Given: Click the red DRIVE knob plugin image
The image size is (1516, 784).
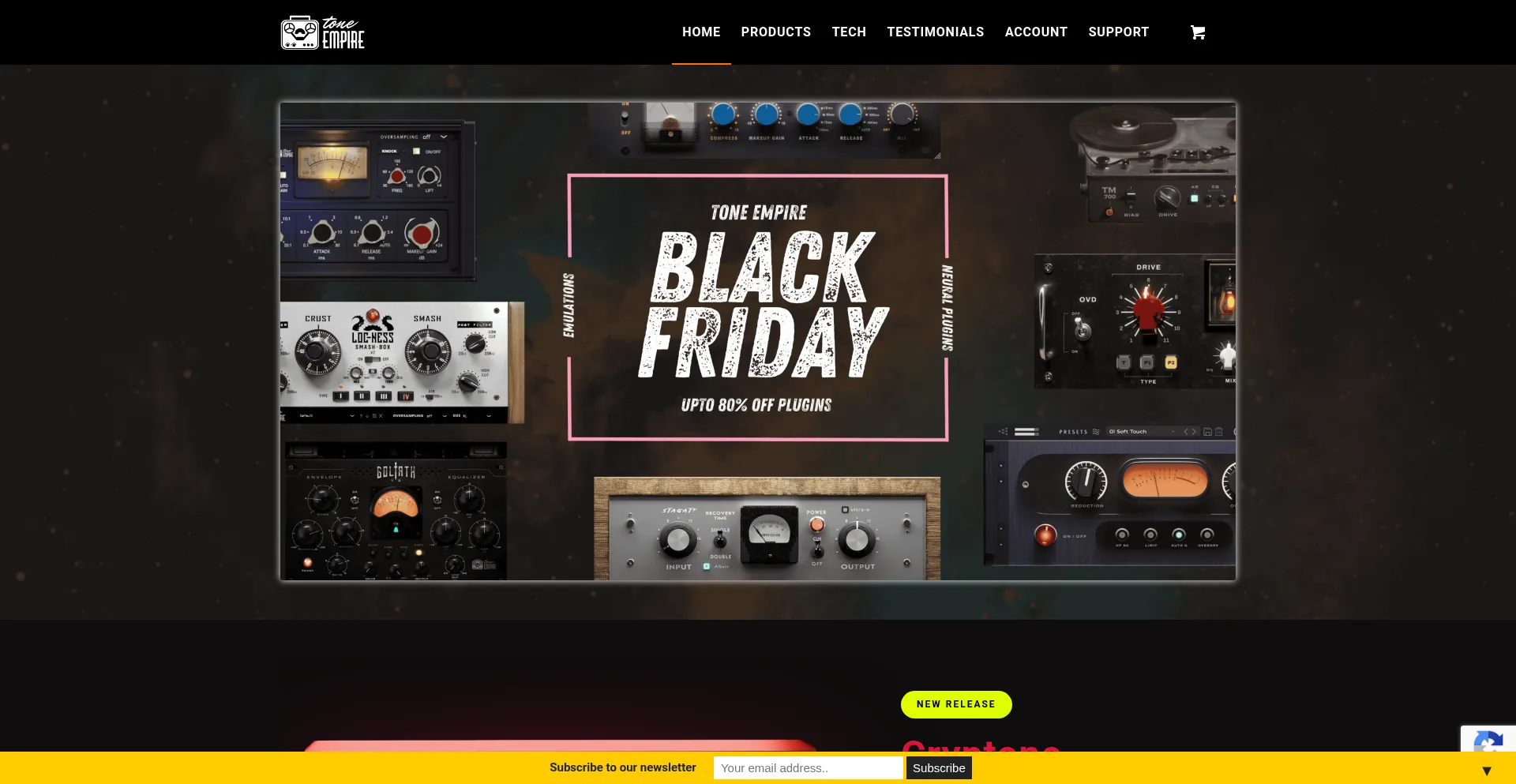Looking at the screenshot, I should pos(1135,321).
